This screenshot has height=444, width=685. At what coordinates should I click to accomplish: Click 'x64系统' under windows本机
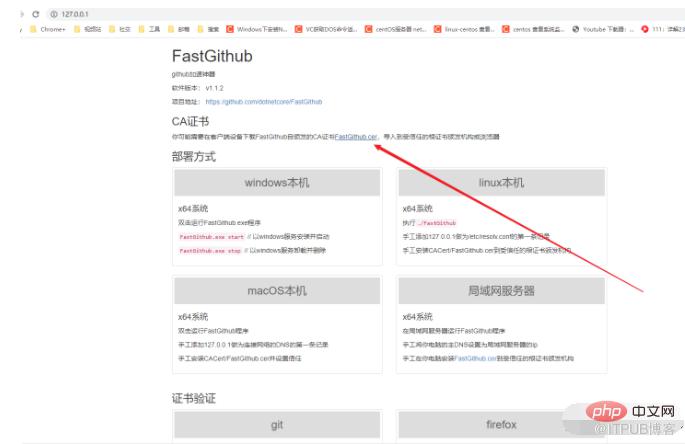(x=193, y=209)
